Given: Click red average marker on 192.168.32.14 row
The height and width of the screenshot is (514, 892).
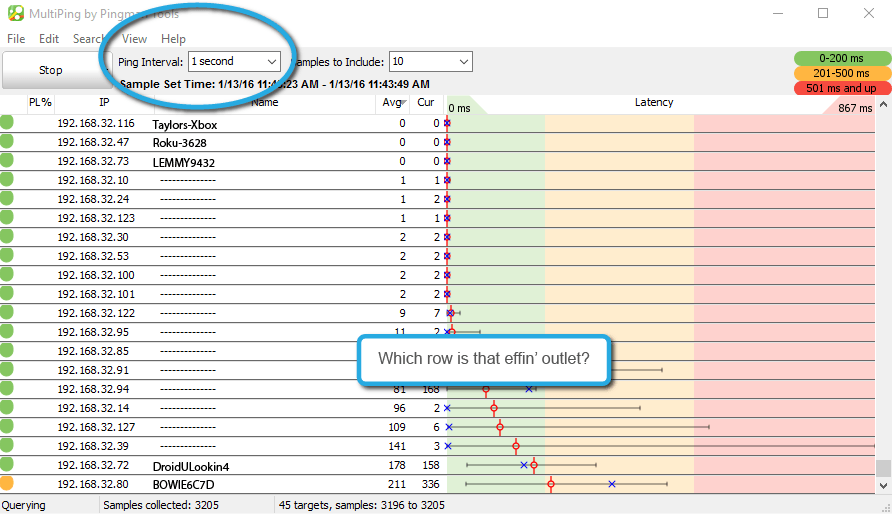Looking at the screenshot, I should tap(494, 408).
